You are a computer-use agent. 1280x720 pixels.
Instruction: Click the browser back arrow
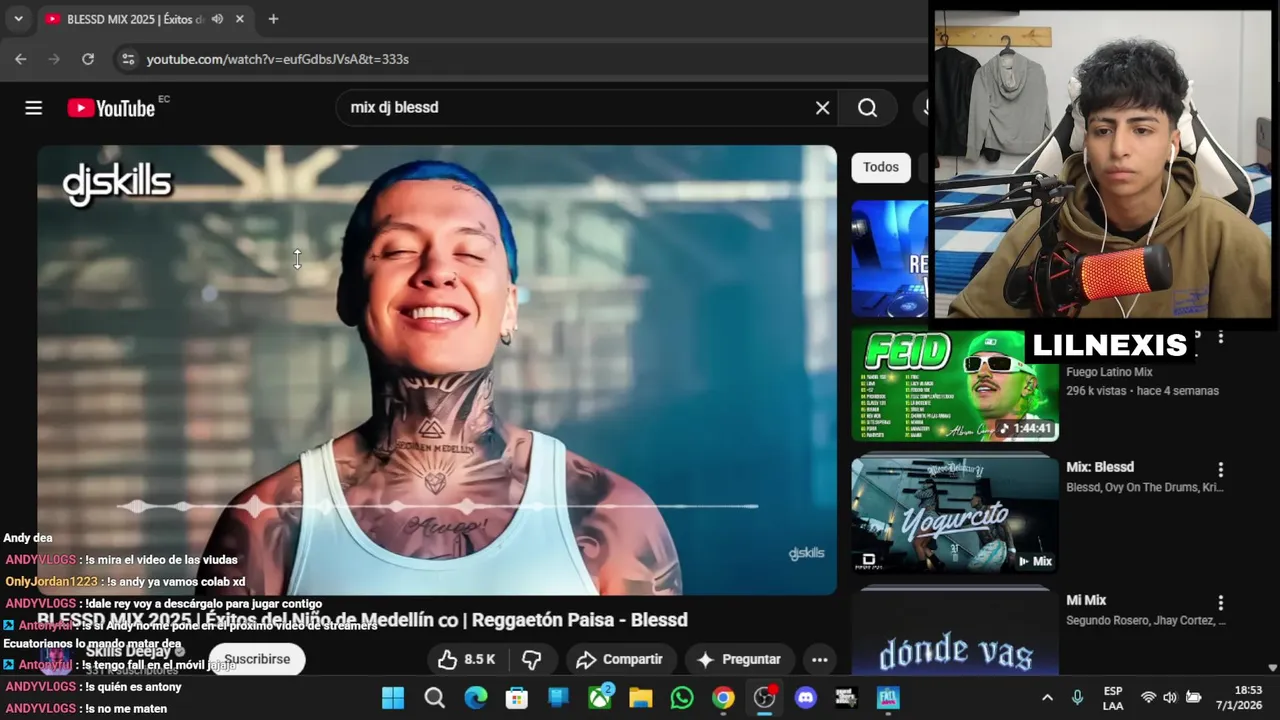point(20,59)
